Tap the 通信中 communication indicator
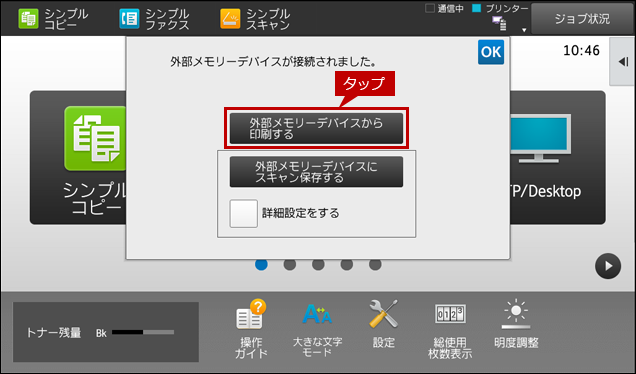Screen dimensions: 636x374 [445, 8]
